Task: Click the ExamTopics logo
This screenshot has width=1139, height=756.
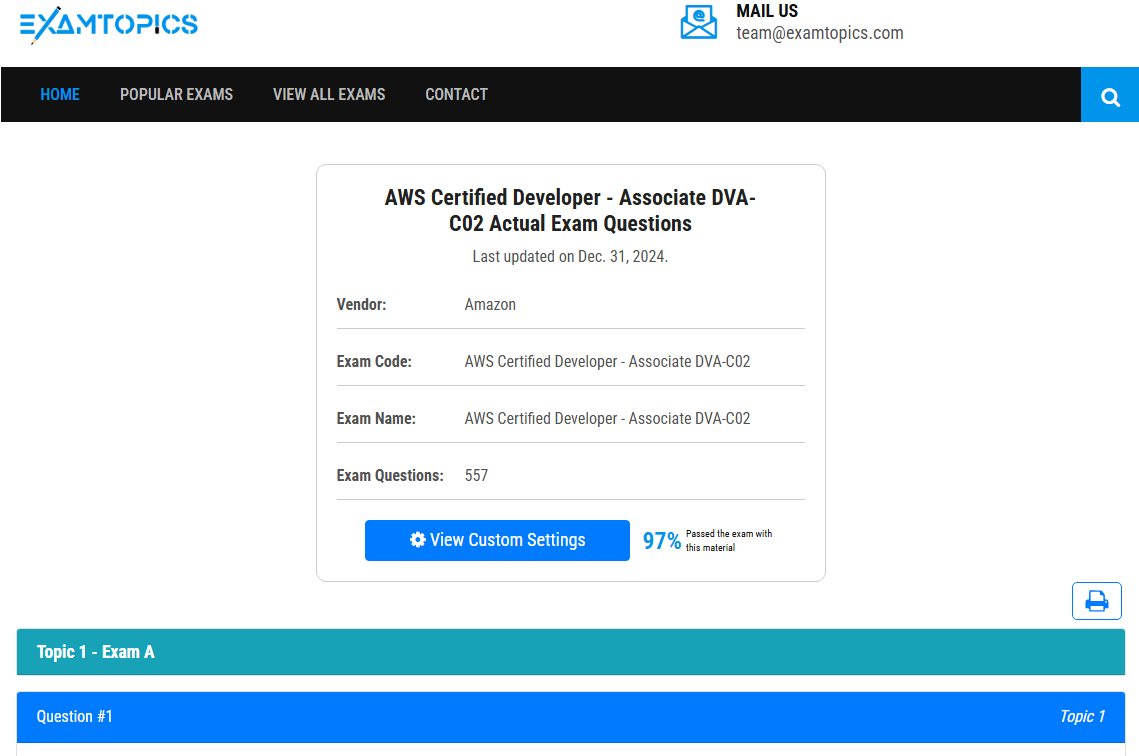Action: click(109, 25)
